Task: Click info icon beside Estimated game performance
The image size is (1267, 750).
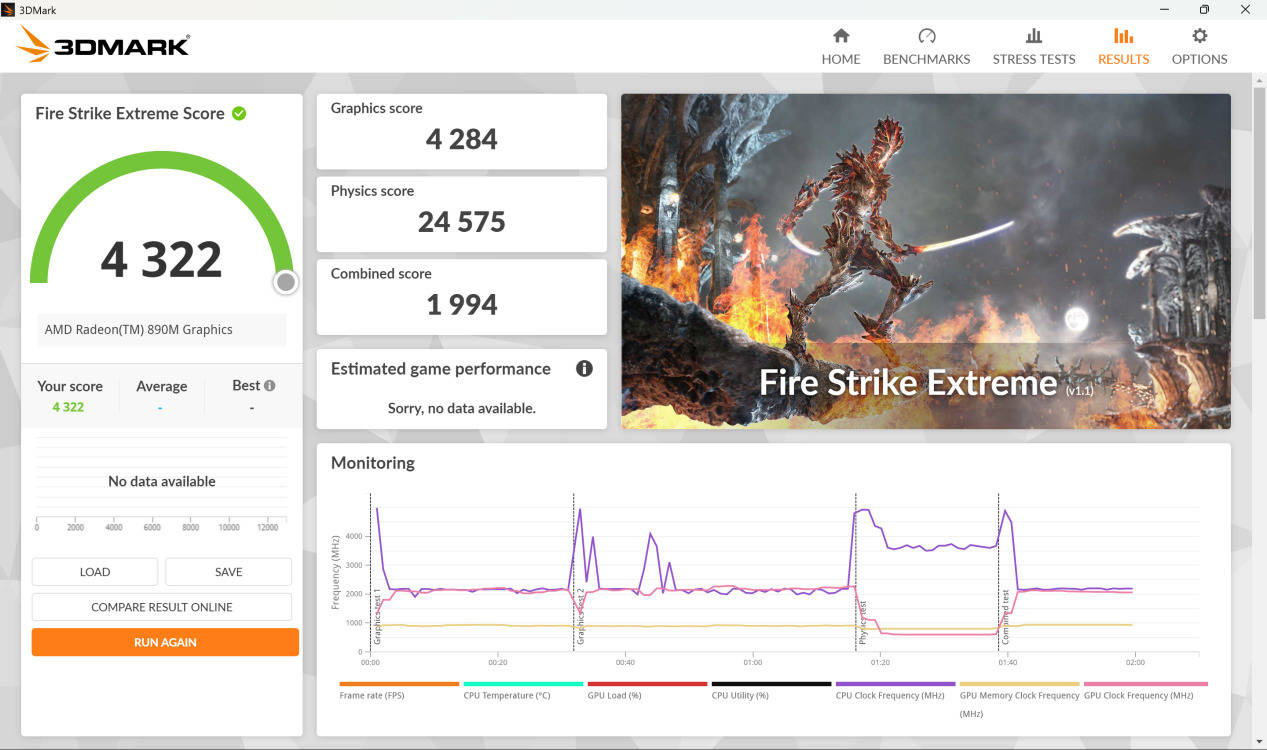Action: pyautogui.click(x=584, y=368)
